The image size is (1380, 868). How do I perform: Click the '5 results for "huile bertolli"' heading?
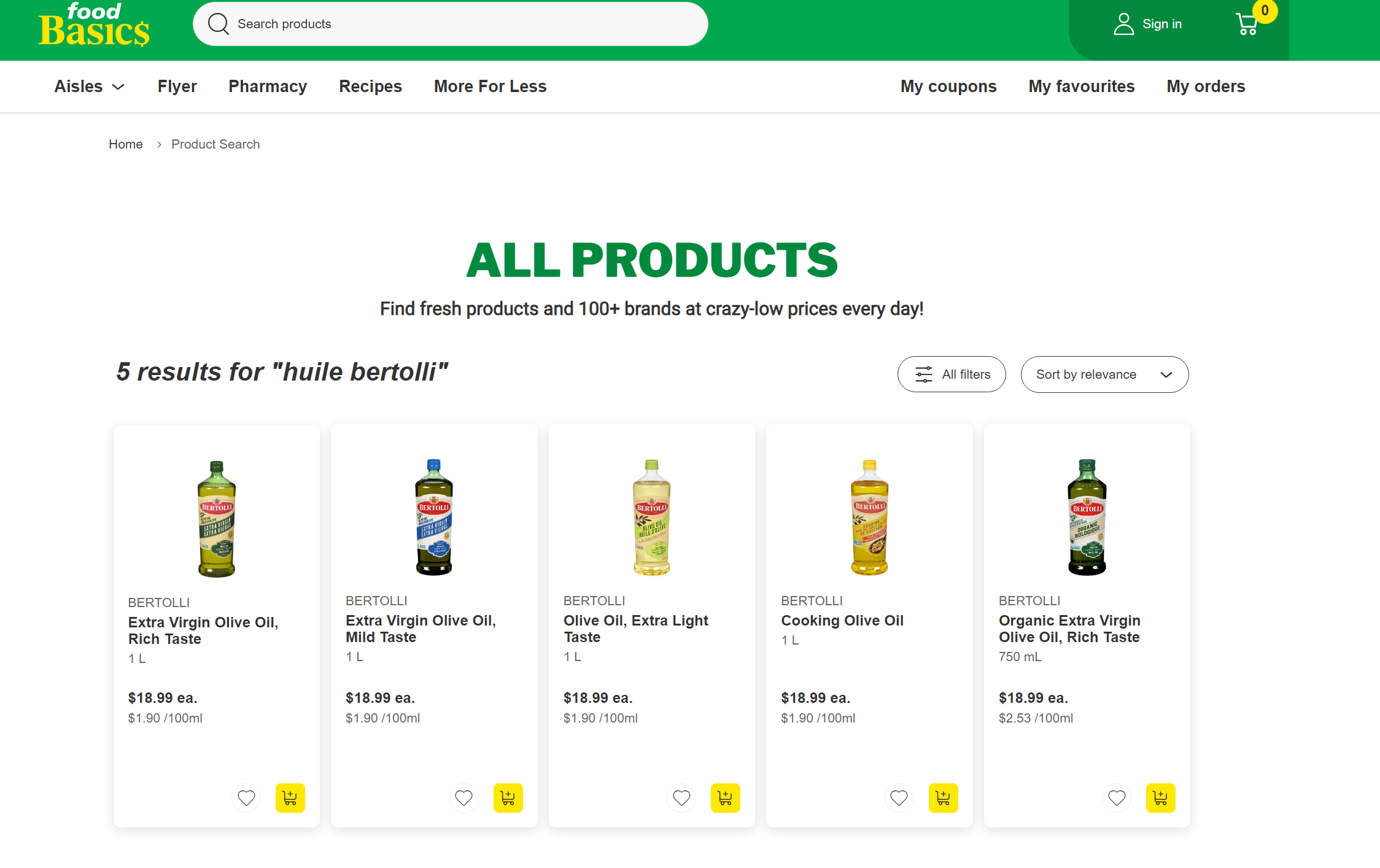tap(282, 372)
